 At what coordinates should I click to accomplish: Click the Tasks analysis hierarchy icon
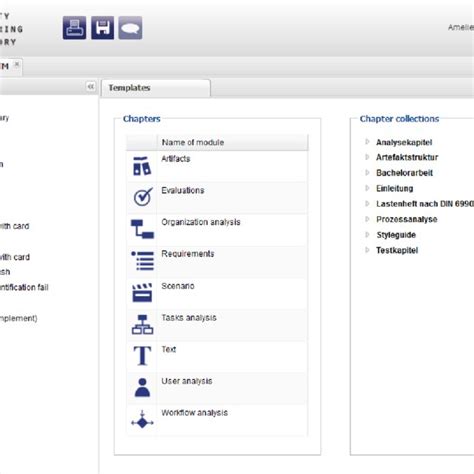[142, 324]
